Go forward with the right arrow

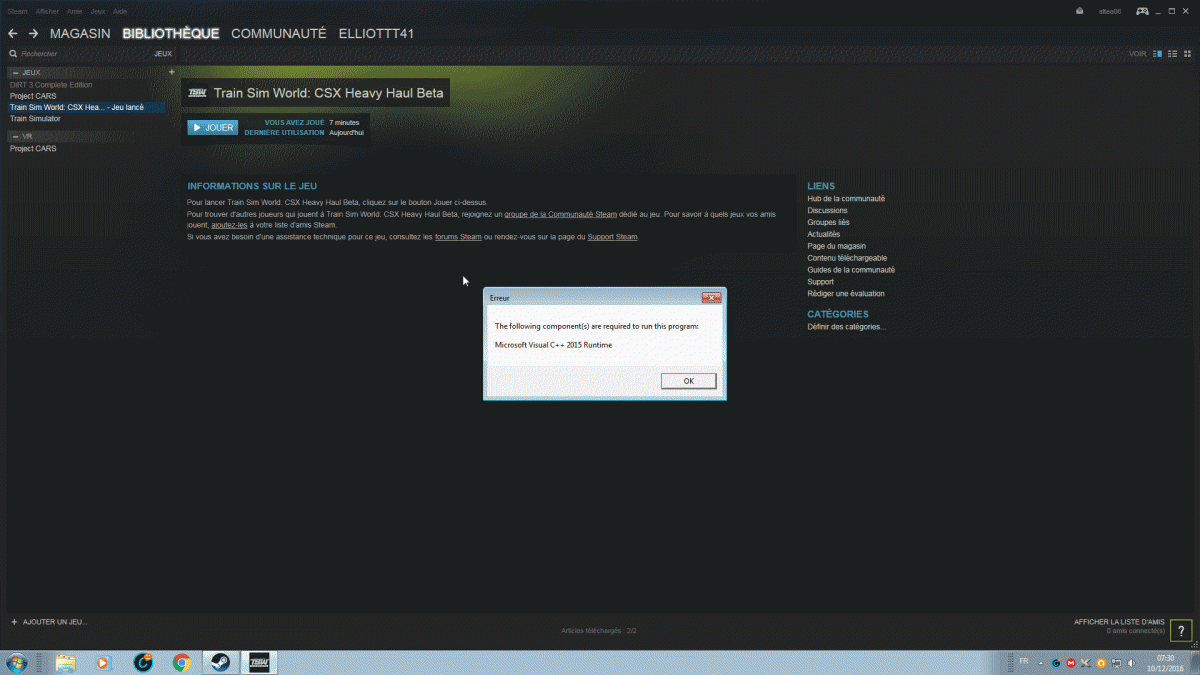point(33,34)
